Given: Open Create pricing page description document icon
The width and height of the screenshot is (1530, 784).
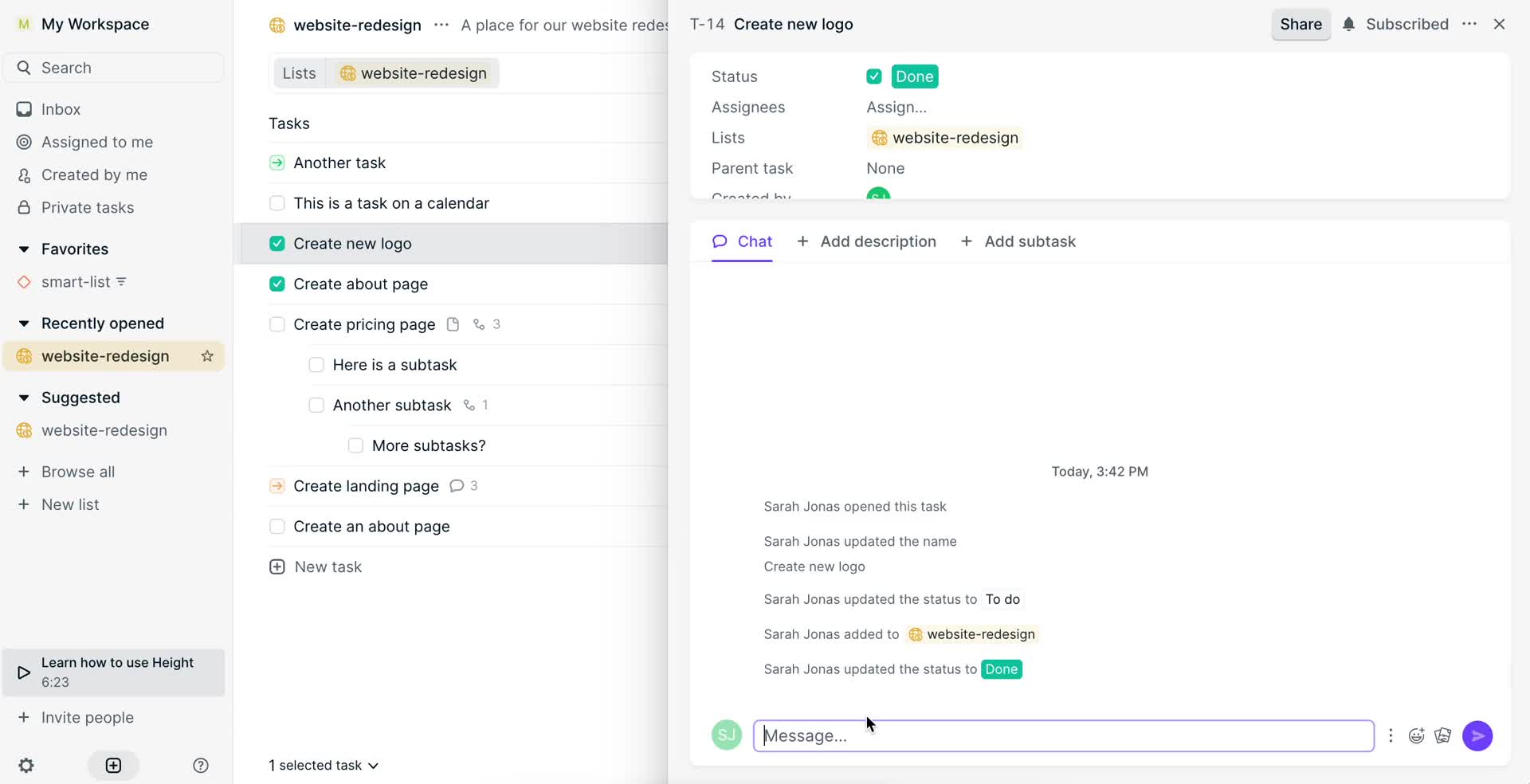Looking at the screenshot, I should (x=453, y=324).
